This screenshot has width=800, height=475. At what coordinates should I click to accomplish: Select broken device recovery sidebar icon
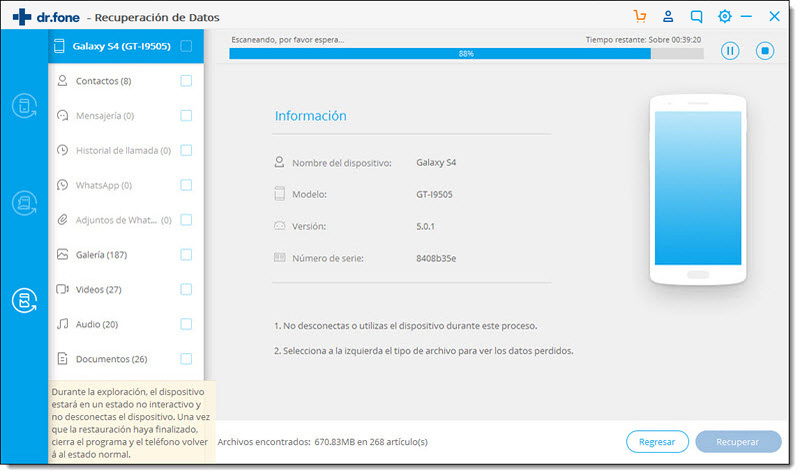[x=24, y=301]
